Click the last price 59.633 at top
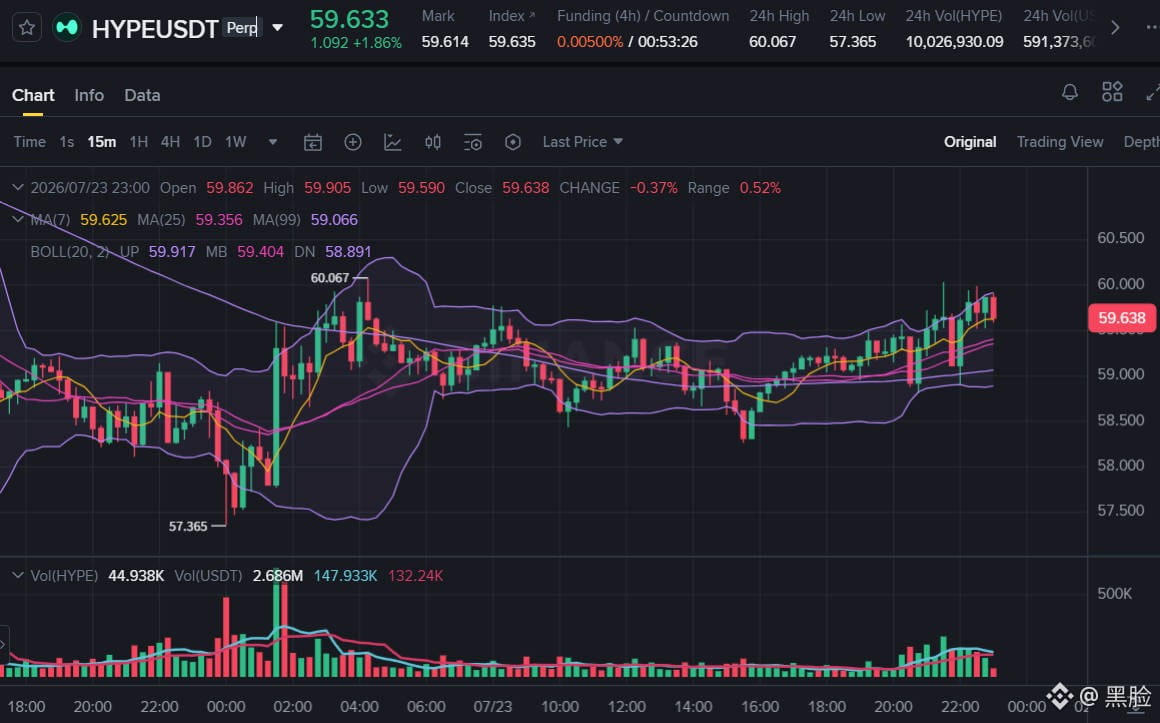The image size is (1160, 723). click(x=349, y=19)
